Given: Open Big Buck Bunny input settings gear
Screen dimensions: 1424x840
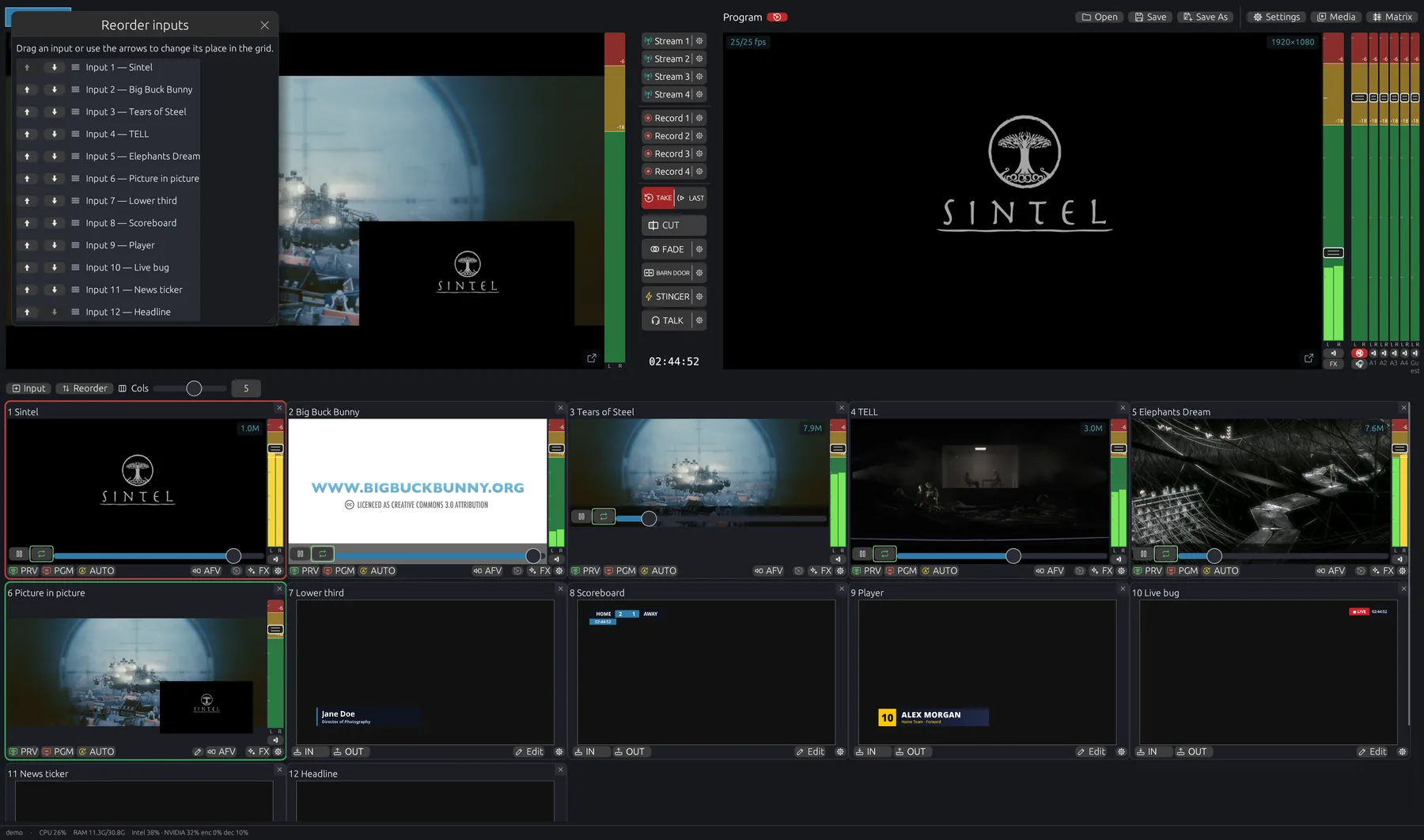Looking at the screenshot, I should 559,571.
